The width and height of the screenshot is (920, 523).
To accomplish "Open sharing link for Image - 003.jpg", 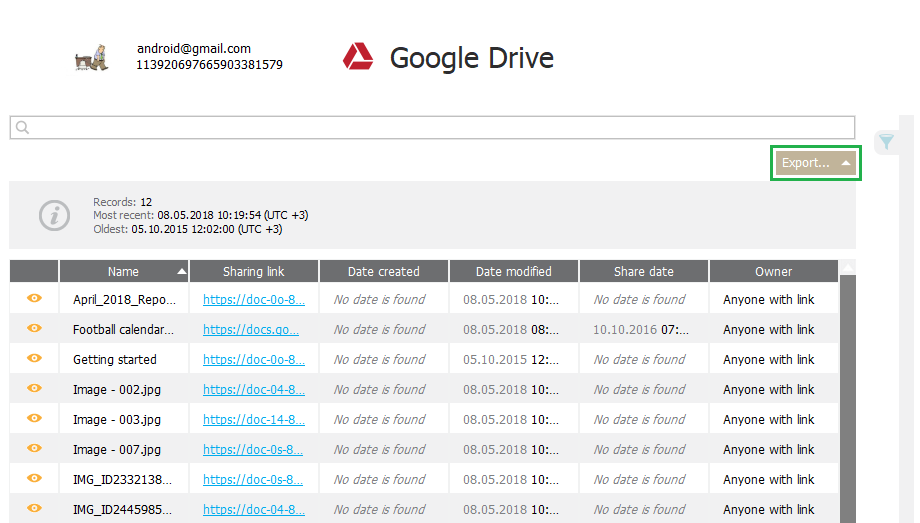I will coord(254,419).
